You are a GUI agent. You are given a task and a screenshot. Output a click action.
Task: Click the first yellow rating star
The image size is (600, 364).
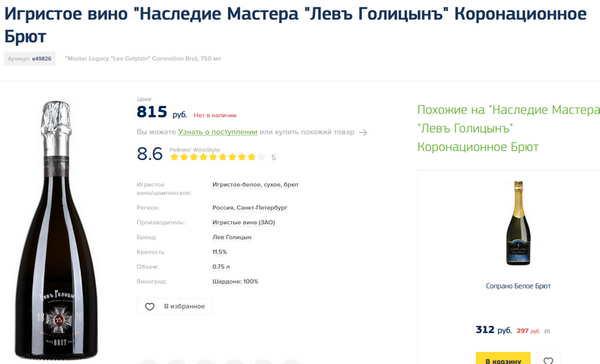tap(174, 157)
